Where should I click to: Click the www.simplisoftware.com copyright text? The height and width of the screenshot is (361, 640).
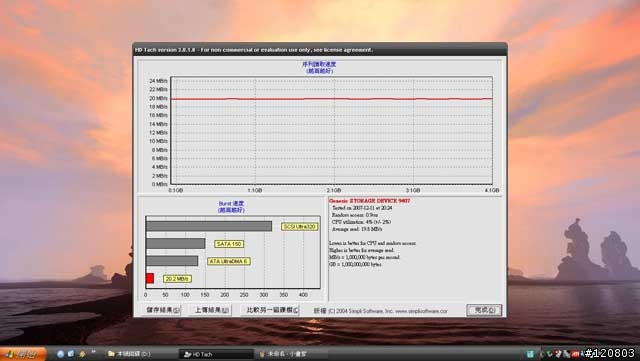[421, 311]
